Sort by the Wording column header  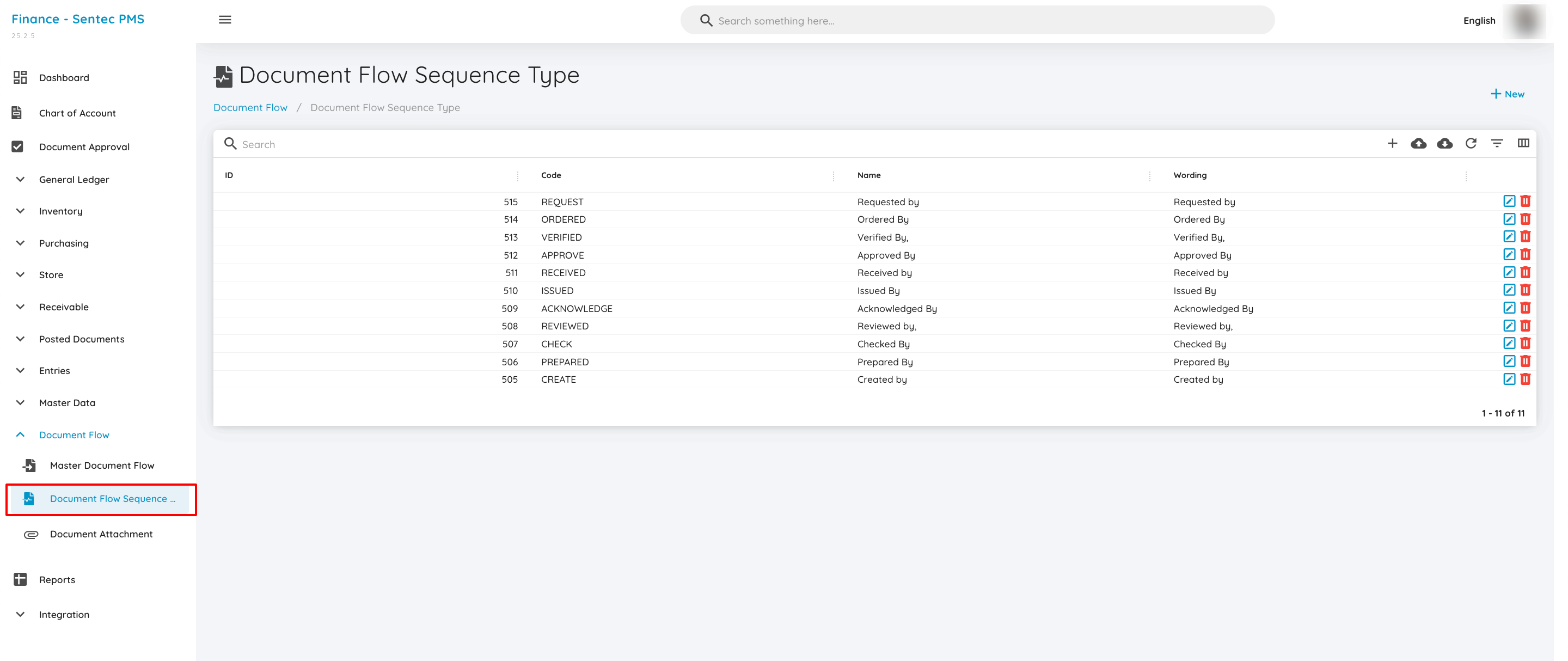pos(1190,175)
